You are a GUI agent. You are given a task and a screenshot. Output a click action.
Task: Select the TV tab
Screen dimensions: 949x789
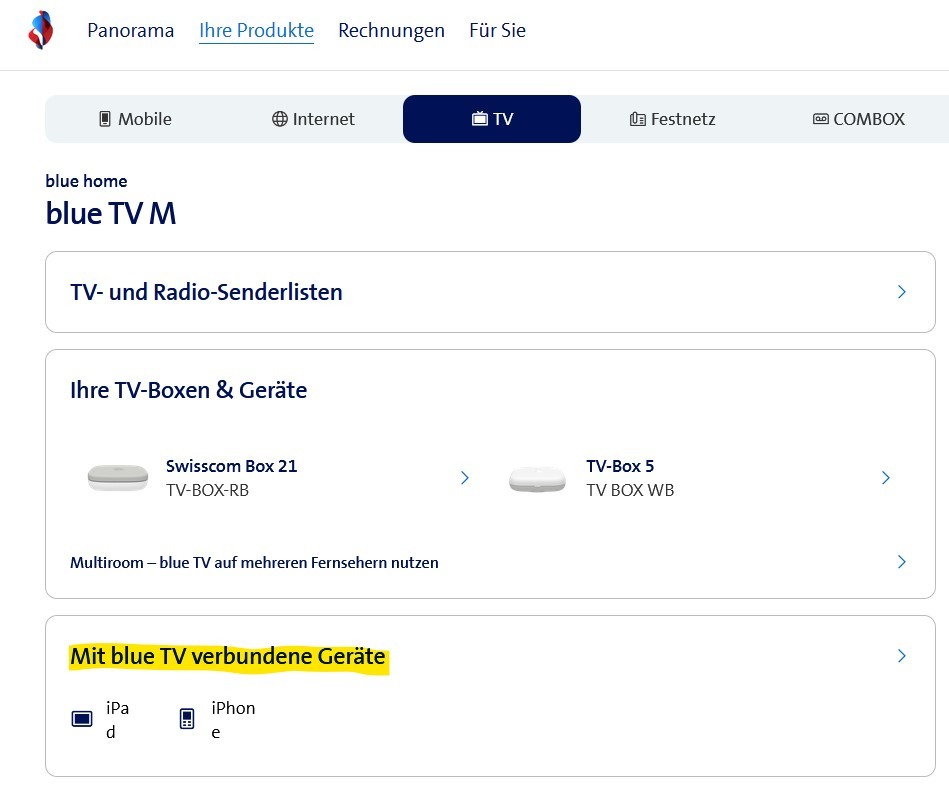(x=492, y=119)
